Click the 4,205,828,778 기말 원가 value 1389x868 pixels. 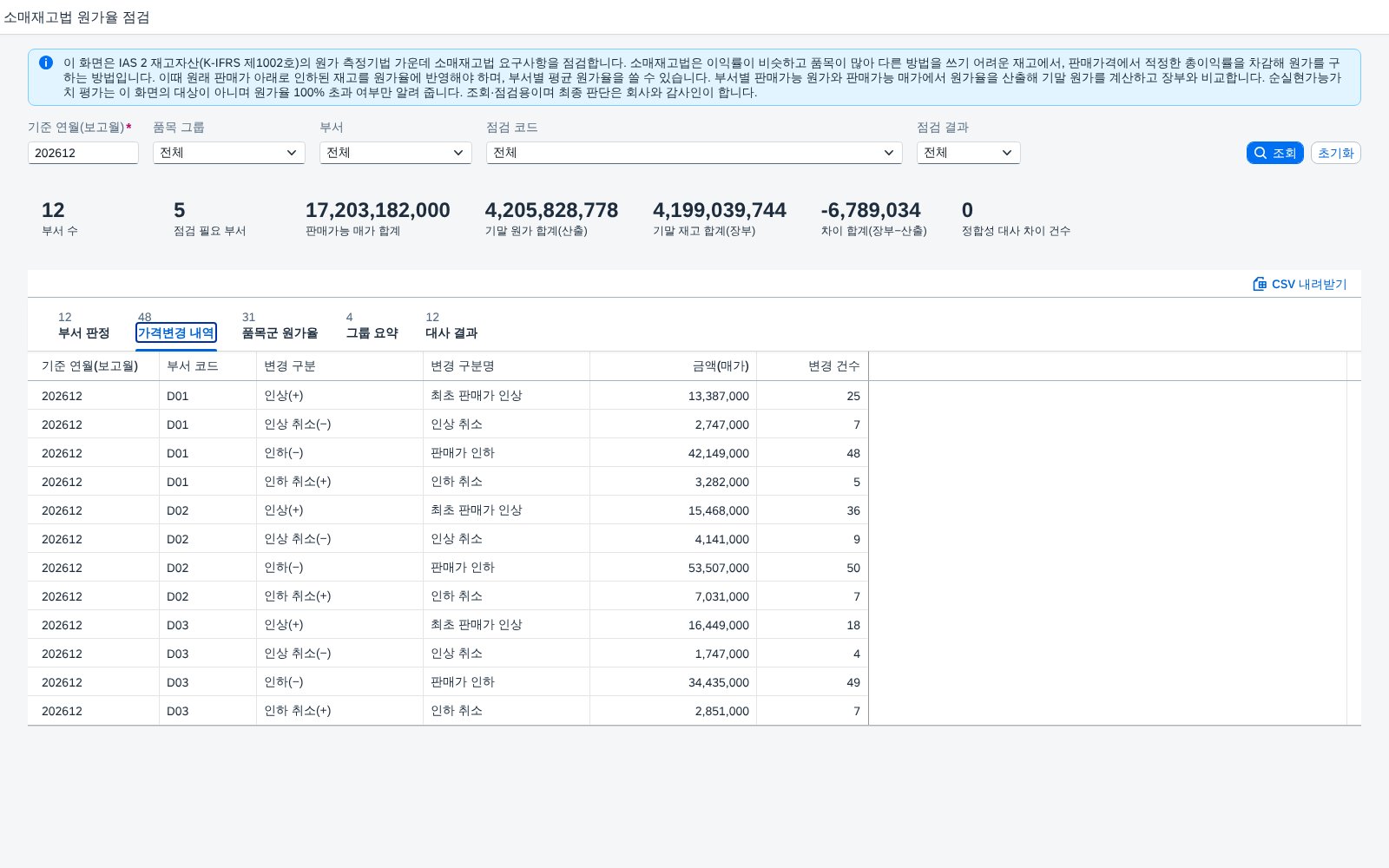coord(551,210)
